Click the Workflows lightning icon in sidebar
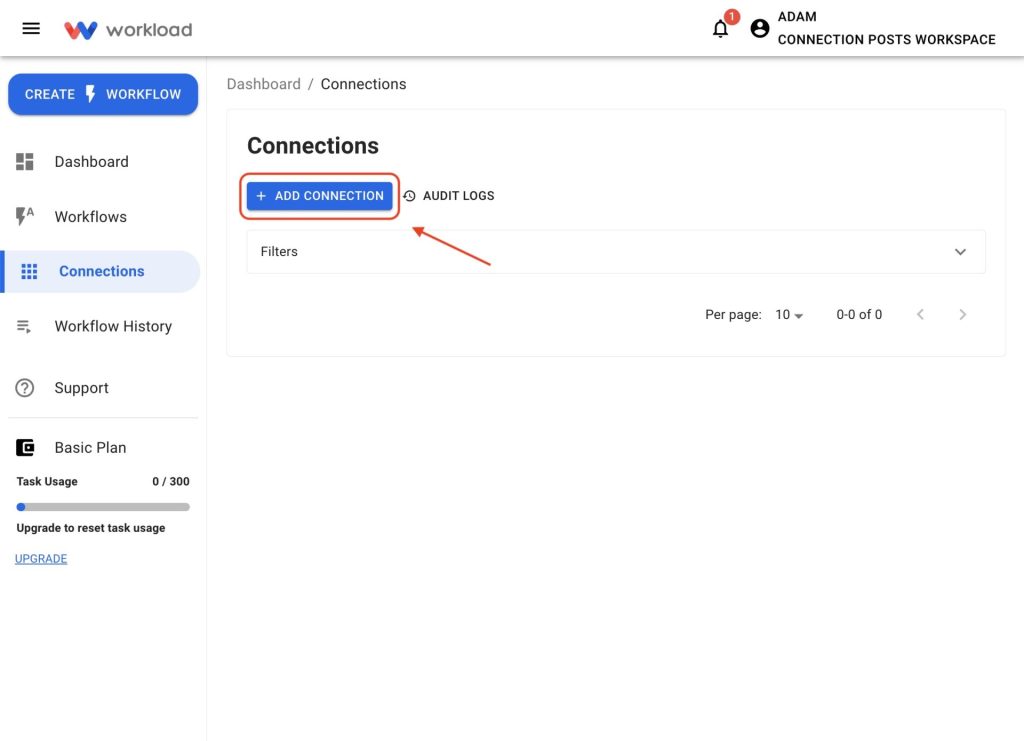1024x741 pixels. (25, 216)
